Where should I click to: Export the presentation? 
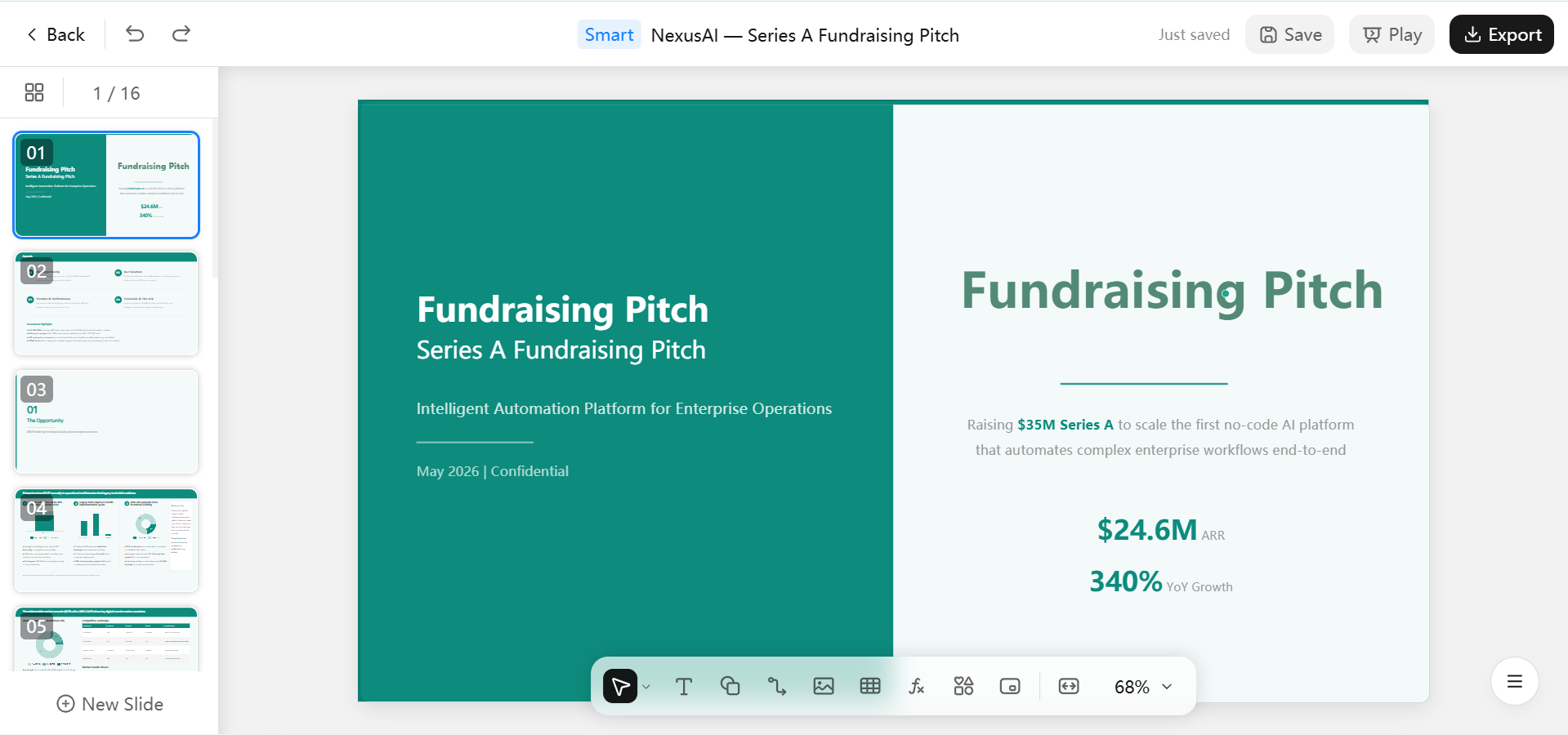1502,34
